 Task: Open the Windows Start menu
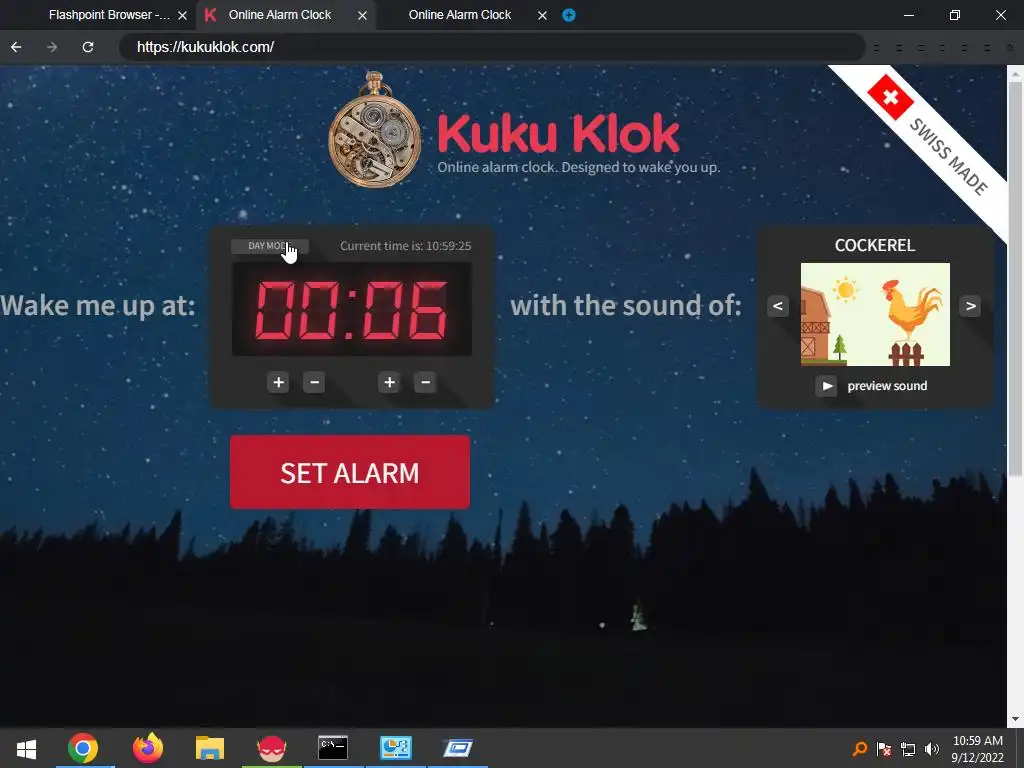(26, 748)
